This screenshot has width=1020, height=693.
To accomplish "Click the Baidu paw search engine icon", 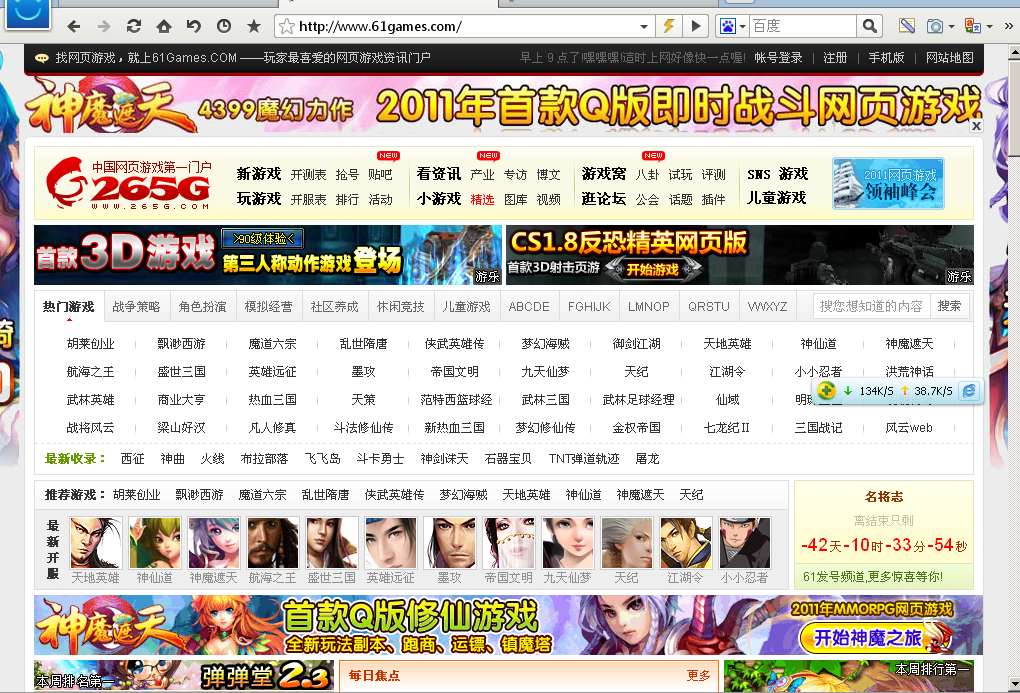I will tap(728, 26).
